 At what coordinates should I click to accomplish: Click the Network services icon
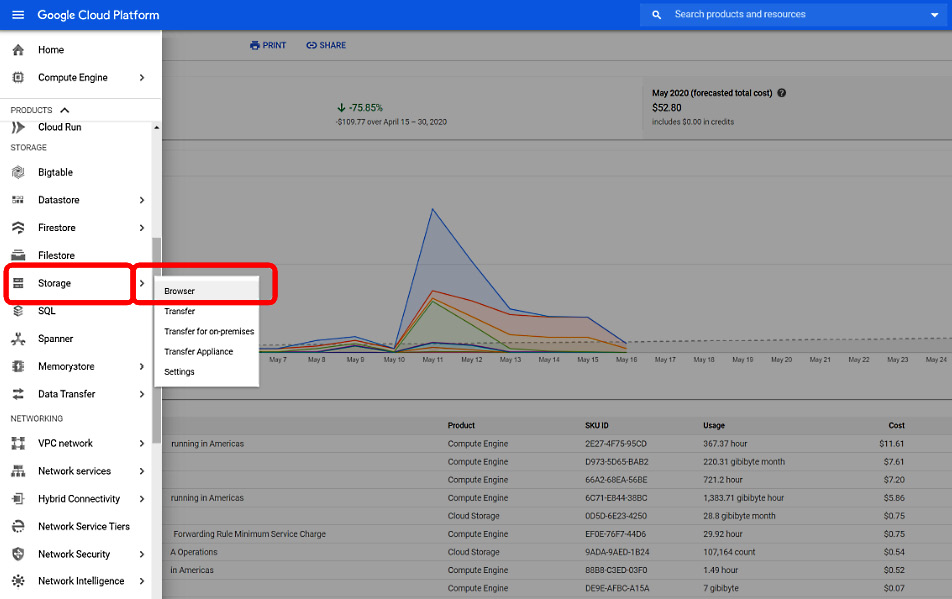coord(18,471)
